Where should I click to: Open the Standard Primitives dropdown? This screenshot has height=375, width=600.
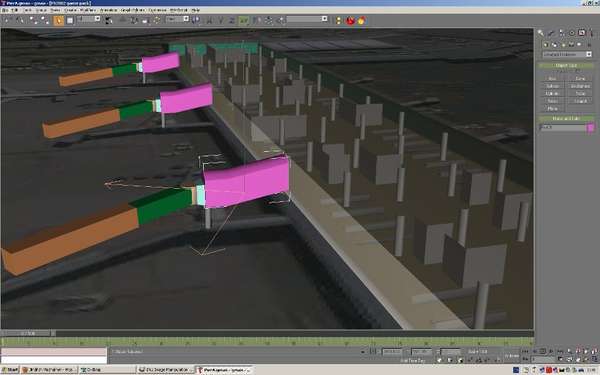pyautogui.click(x=567, y=54)
